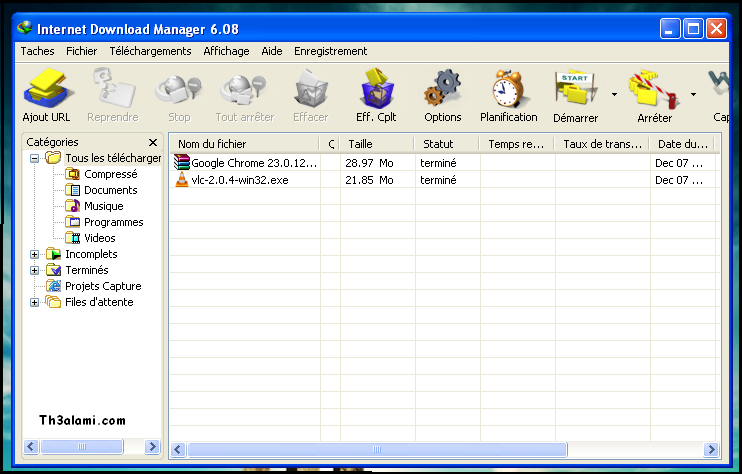Select the vlc-2.0.4-win32.exe file name
This screenshot has width=742, height=474.
pyautogui.click(x=240, y=180)
